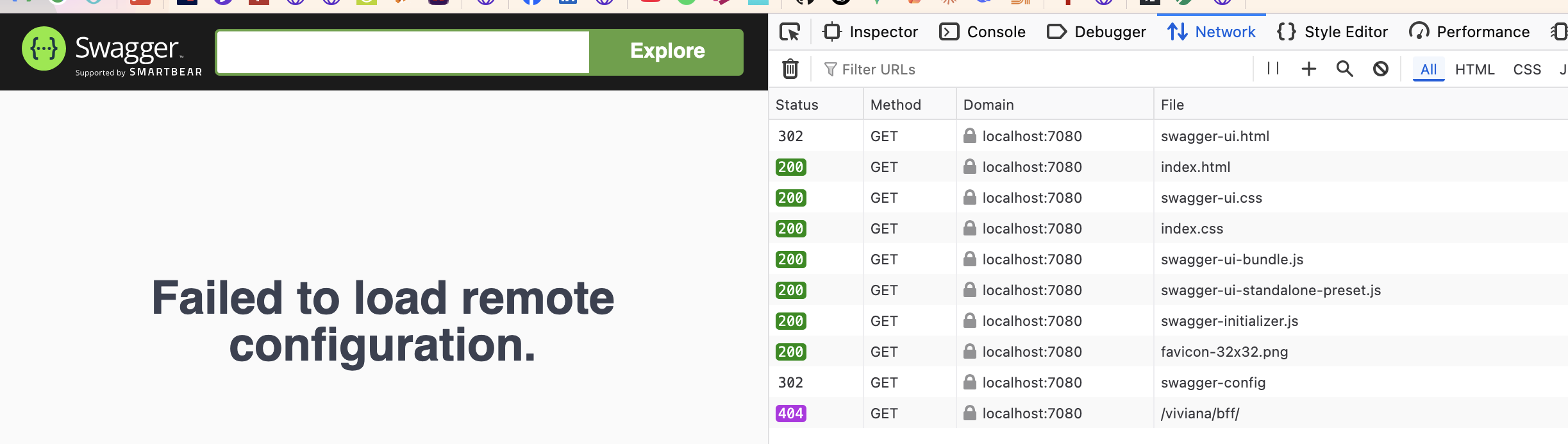Select the 404 /viviana/bff/ request
The height and width of the screenshot is (444, 1568).
1168,413
